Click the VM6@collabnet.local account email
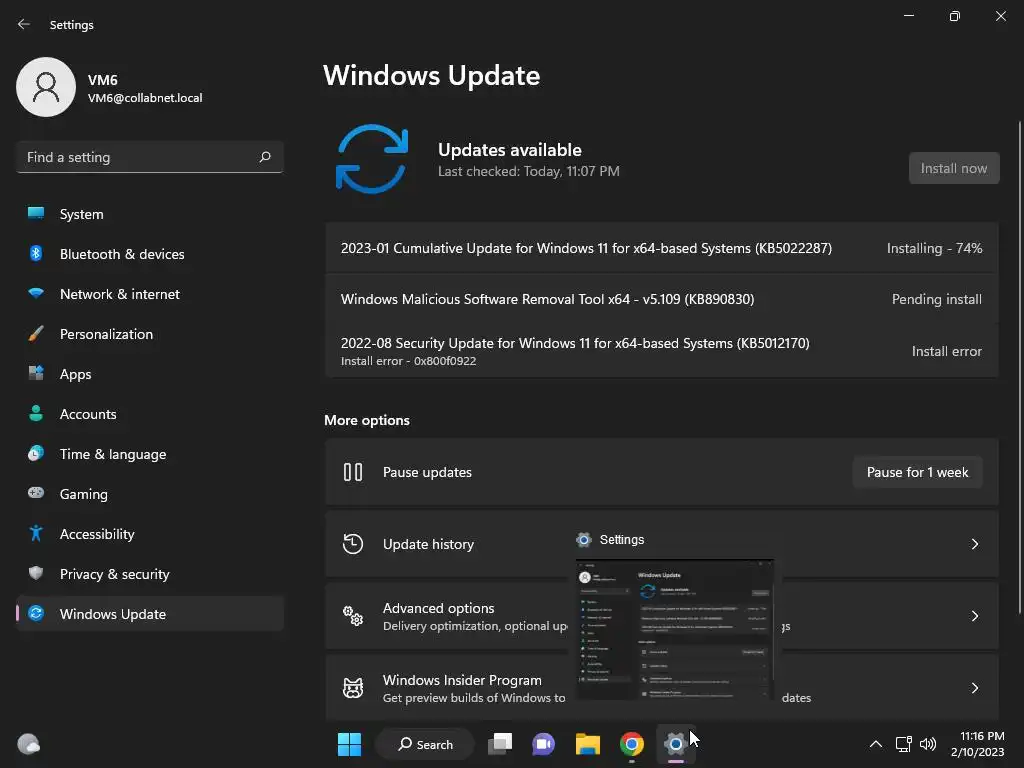 click(145, 98)
